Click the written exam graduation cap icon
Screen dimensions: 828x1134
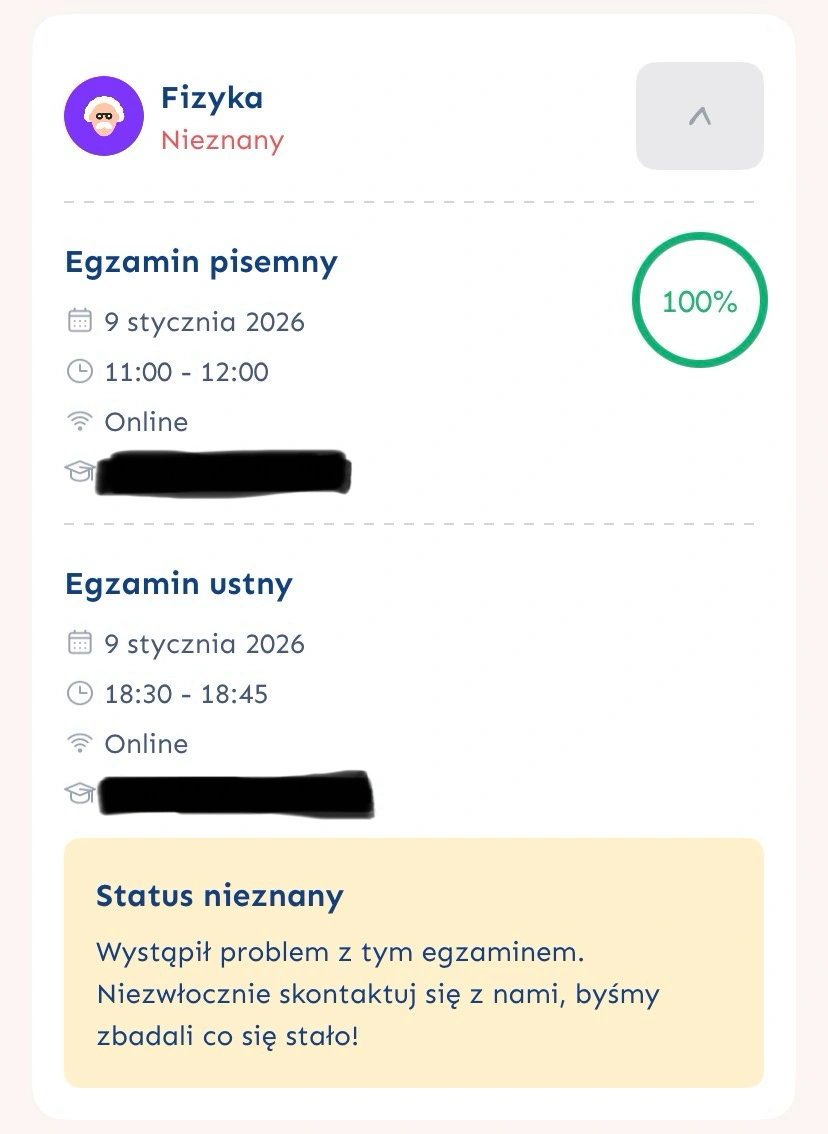pos(79,471)
